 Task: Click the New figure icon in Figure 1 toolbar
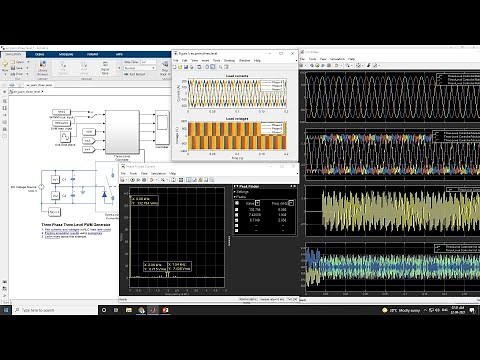[x=175, y=67]
